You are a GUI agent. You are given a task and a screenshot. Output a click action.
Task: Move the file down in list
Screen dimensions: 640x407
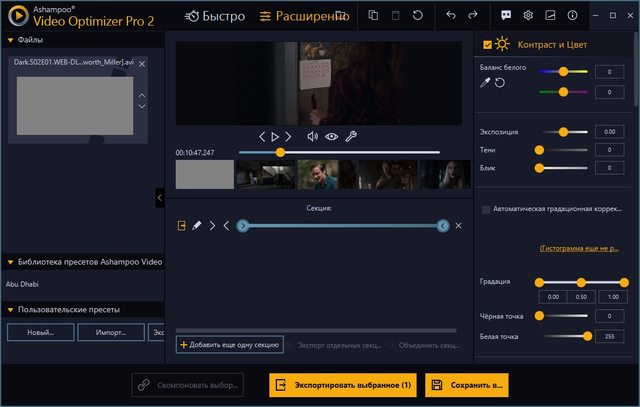[x=142, y=106]
